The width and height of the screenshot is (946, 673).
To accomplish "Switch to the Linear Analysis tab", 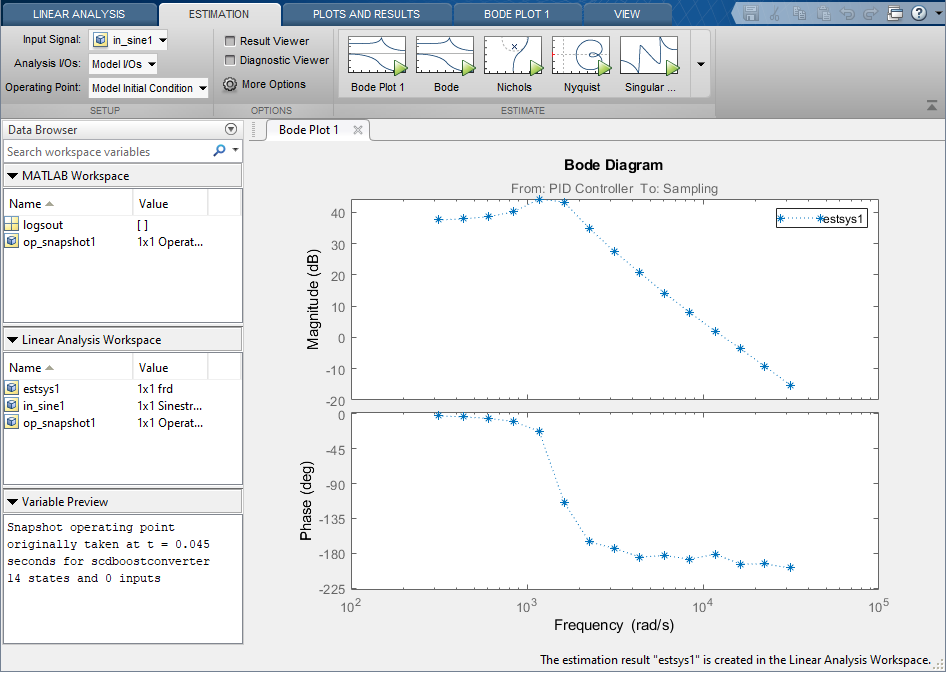I will click(x=79, y=14).
